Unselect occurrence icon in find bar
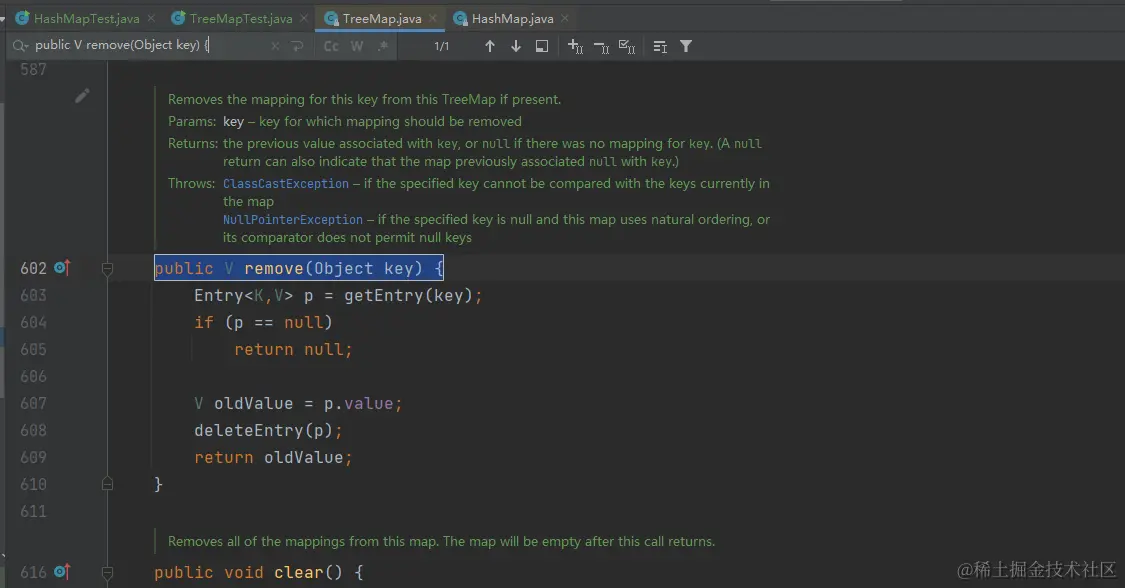This screenshot has height=588, width=1125. click(601, 47)
